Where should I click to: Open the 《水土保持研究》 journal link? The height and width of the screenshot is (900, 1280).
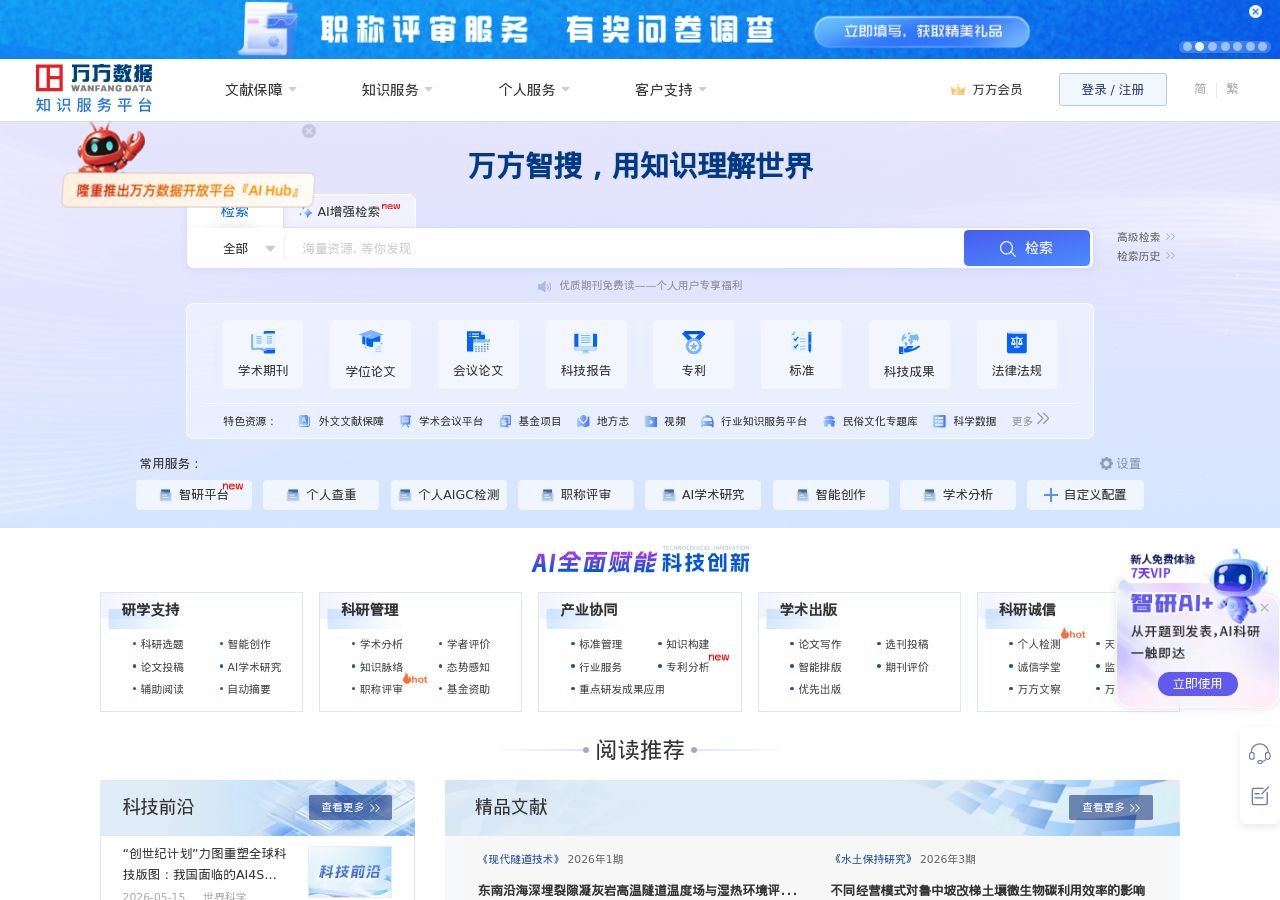point(873,859)
